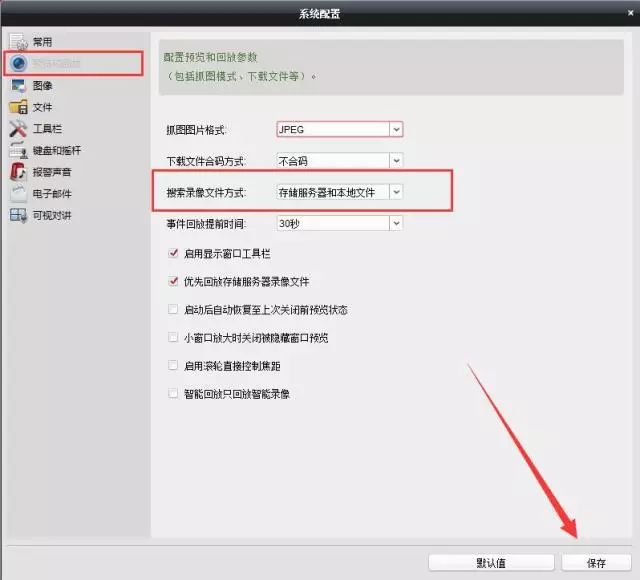Image resolution: width=640 pixels, height=580 pixels.
Task: Enable 启用滚轮直接控制焦距 checkbox
Action: coord(174,366)
